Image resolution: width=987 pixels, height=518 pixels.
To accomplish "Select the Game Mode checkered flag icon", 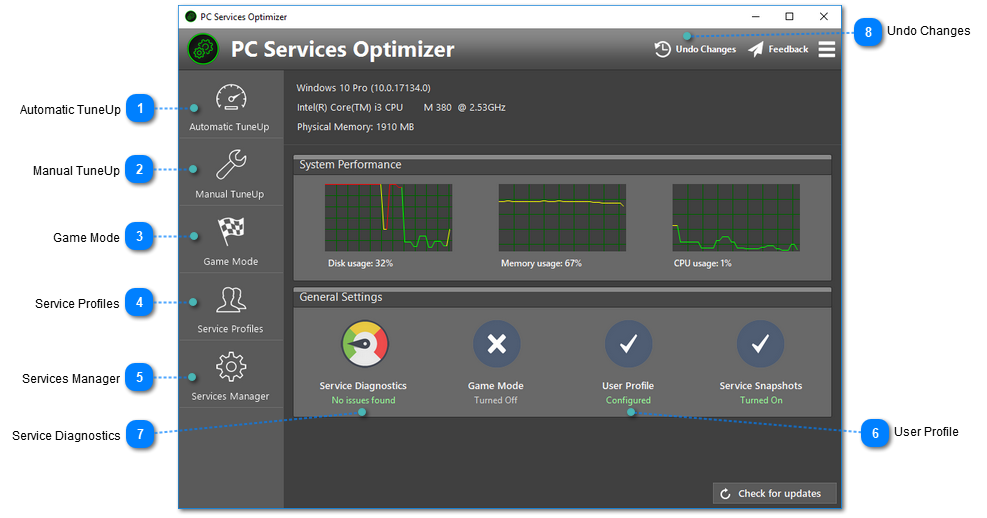I will click(231, 231).
